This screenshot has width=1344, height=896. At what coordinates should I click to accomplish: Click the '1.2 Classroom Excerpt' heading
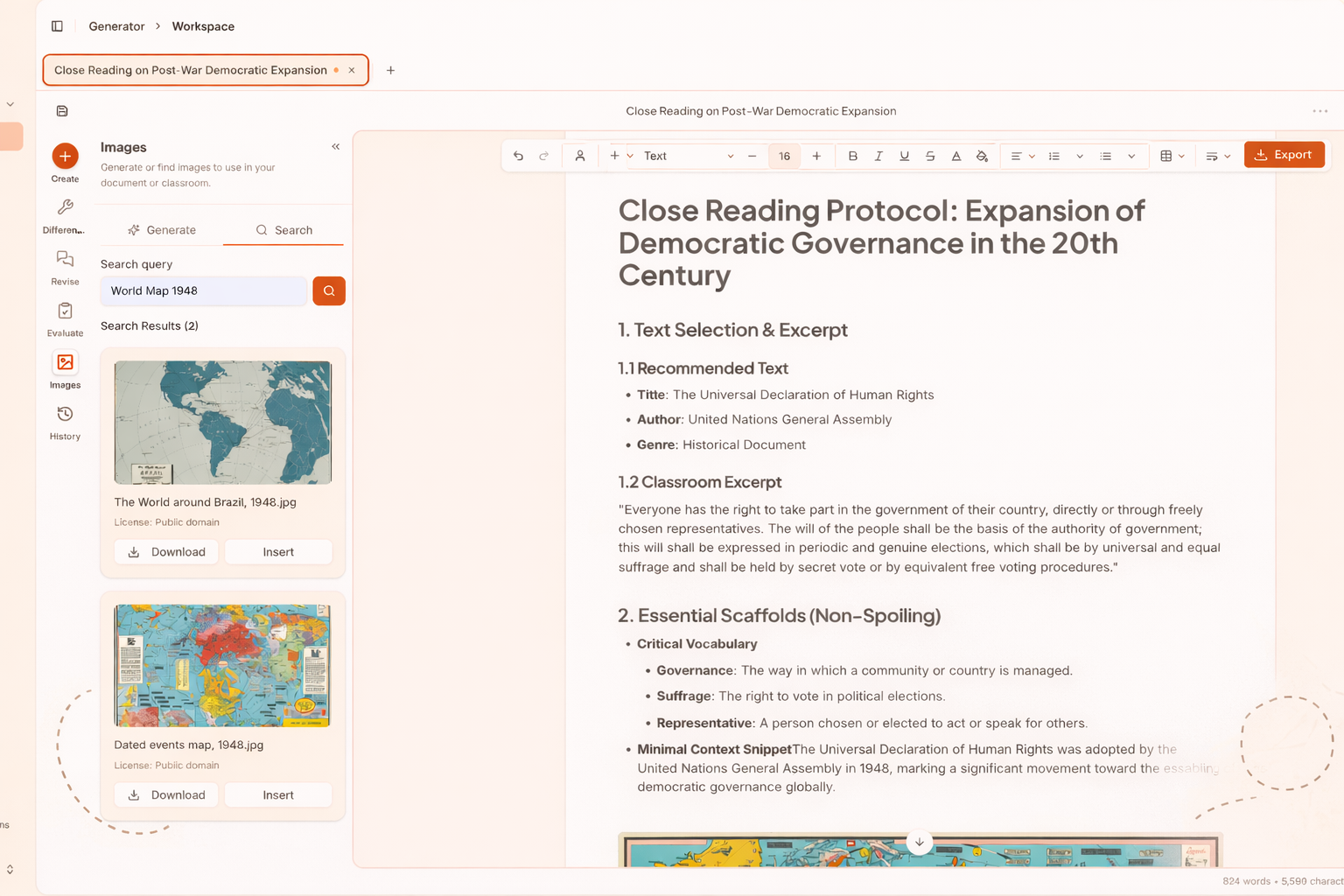click(x=700, y=482)
